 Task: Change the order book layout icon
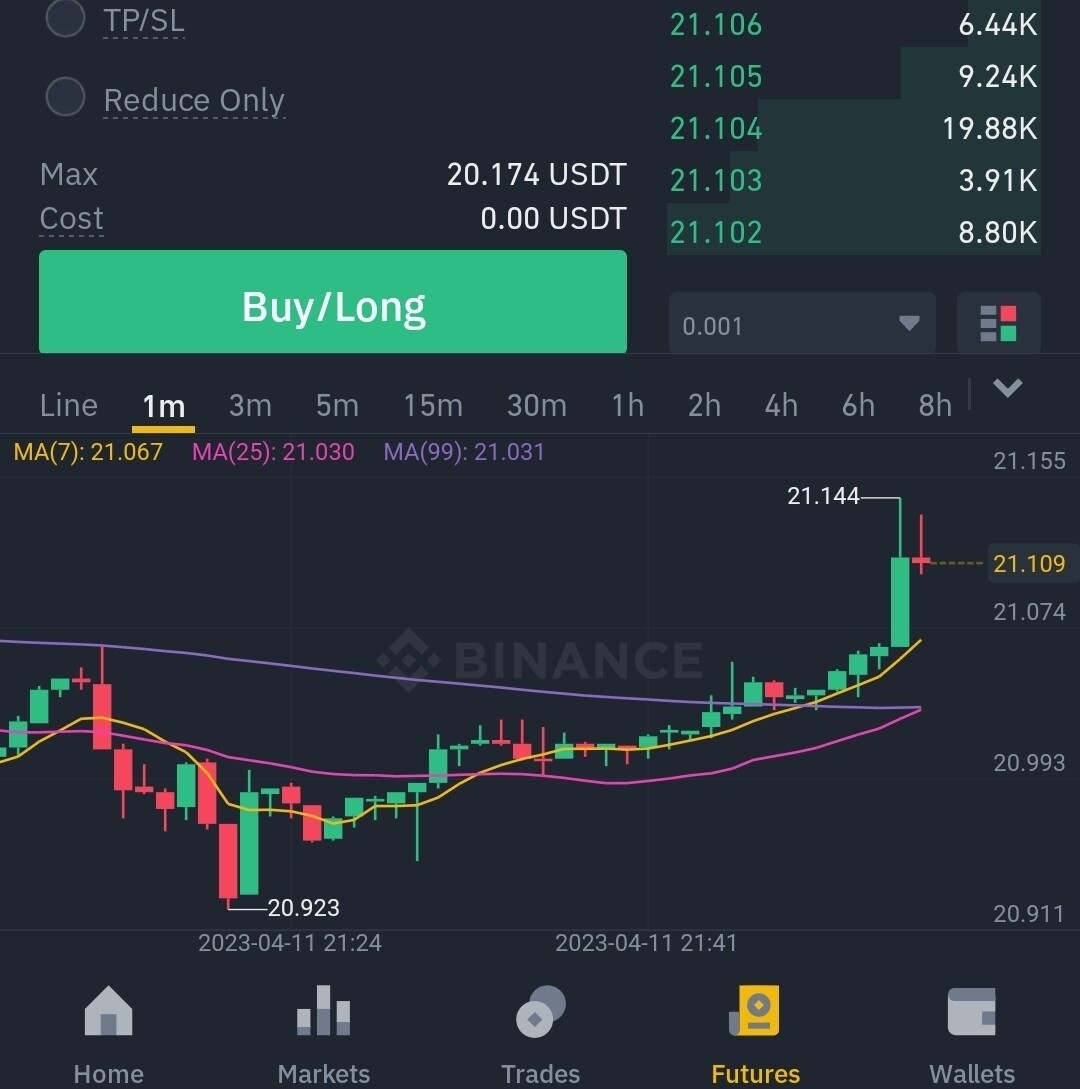998,325
